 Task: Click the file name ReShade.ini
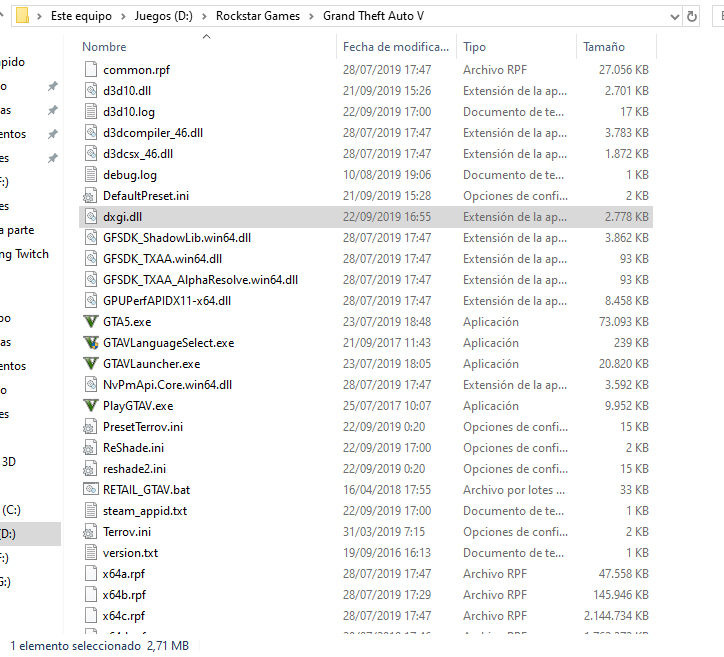tap(133, 448)
